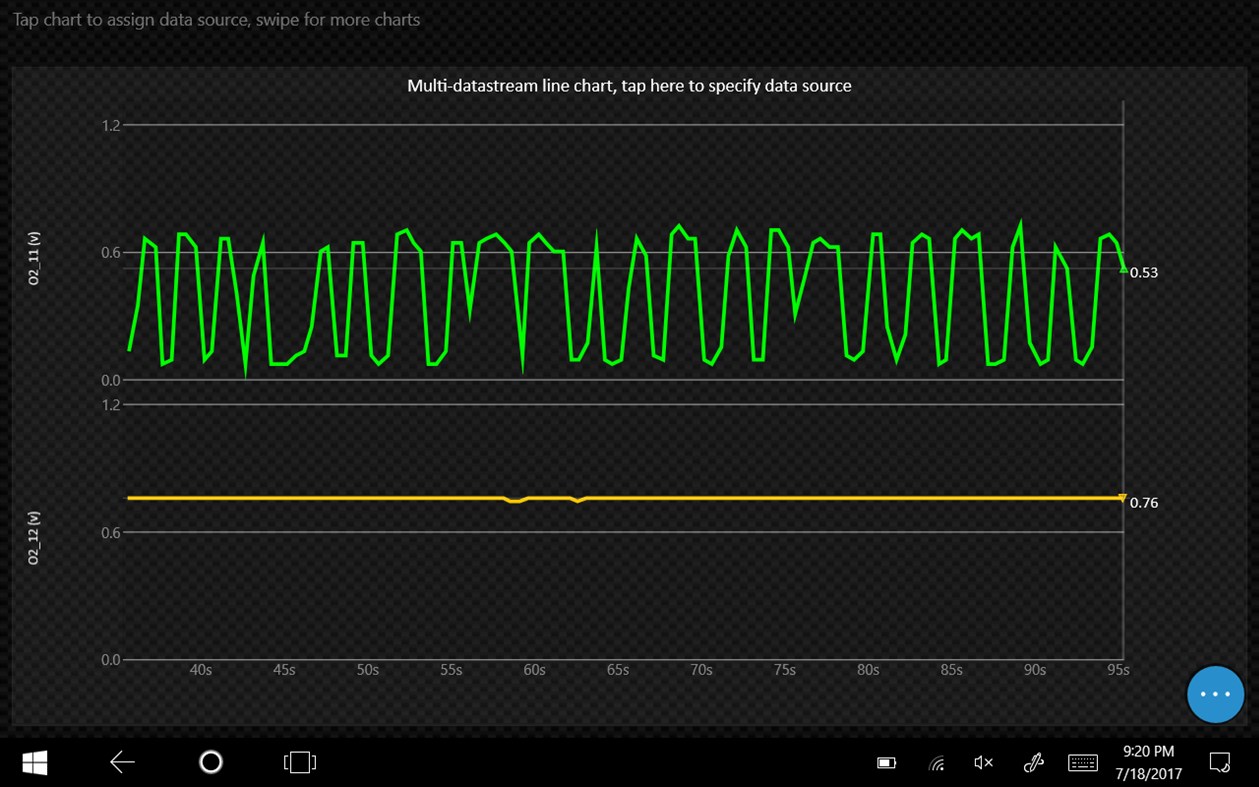Image resolution: width=1259 pixels, height=787 pixels.
Task: Tap chart title to specify data source
Action: coord(629,85)
